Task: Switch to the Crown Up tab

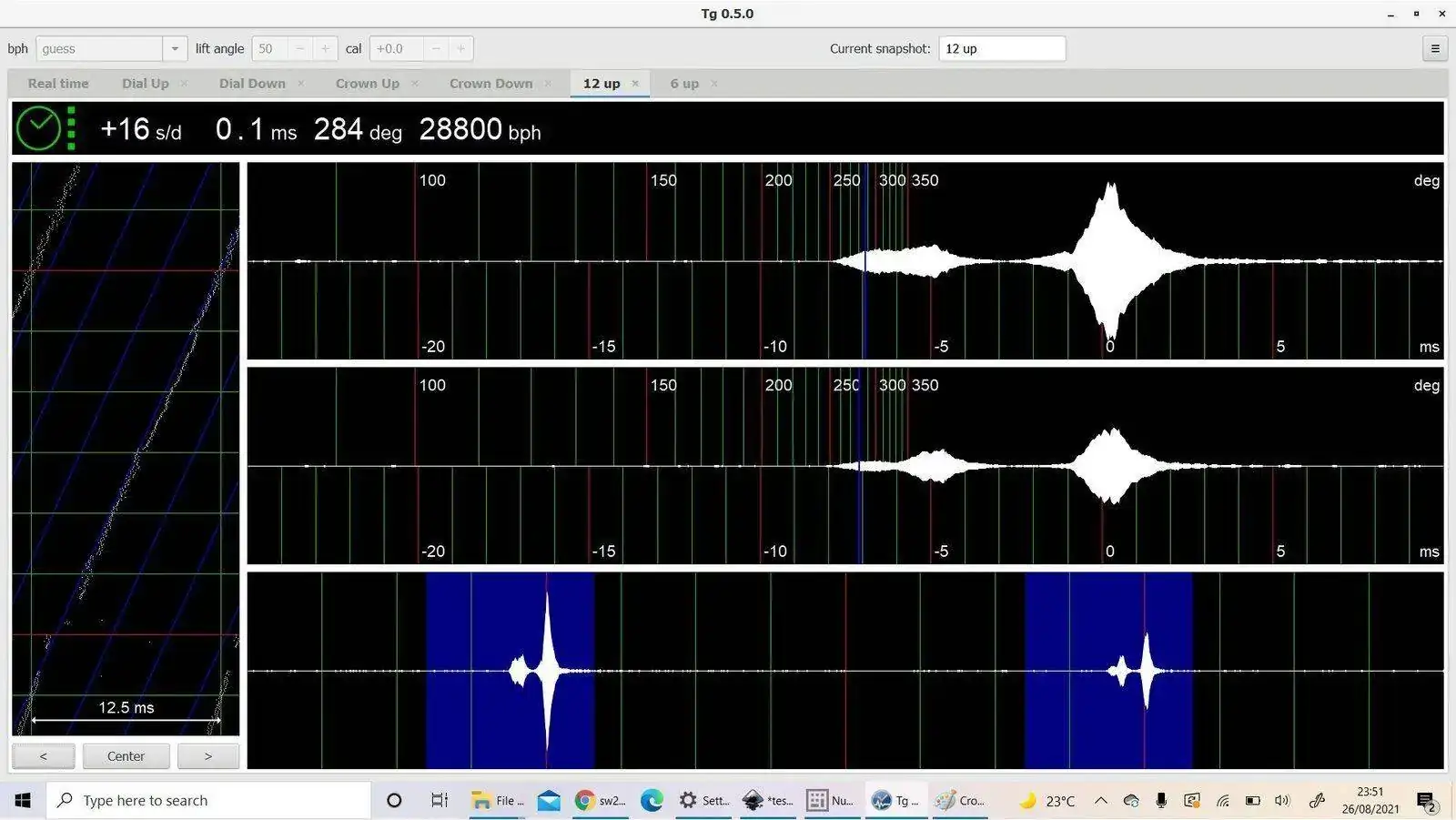Action: [x=368, y=84]
